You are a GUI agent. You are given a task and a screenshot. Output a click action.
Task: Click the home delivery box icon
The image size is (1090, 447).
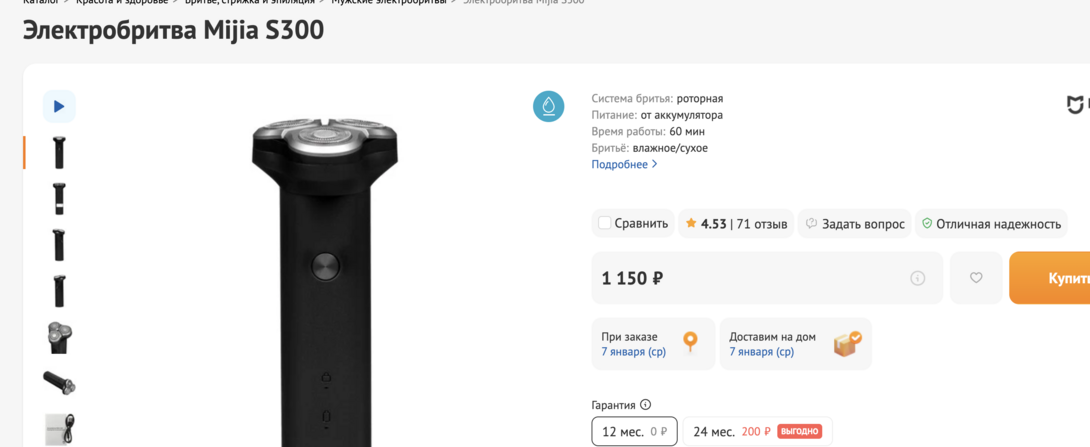(847, 343)
